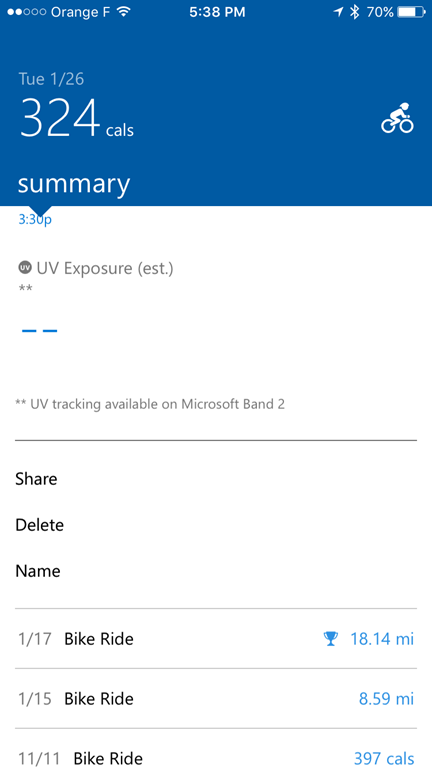The width and height of the screenshot is (432, 768).
Task: Tap the 8.59 mi distance value
Action: point(386,698)
